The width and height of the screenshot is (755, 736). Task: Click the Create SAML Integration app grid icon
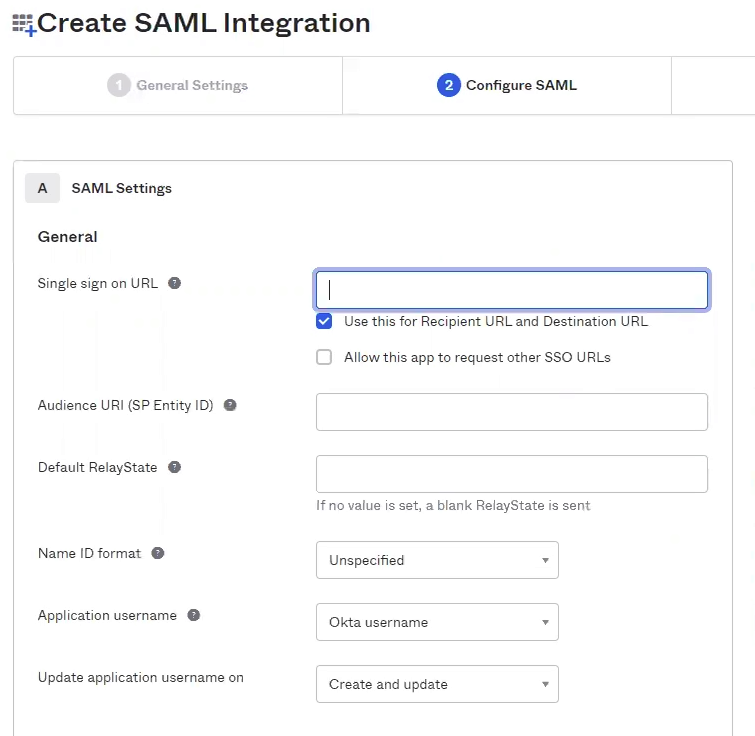click(22, 24)
